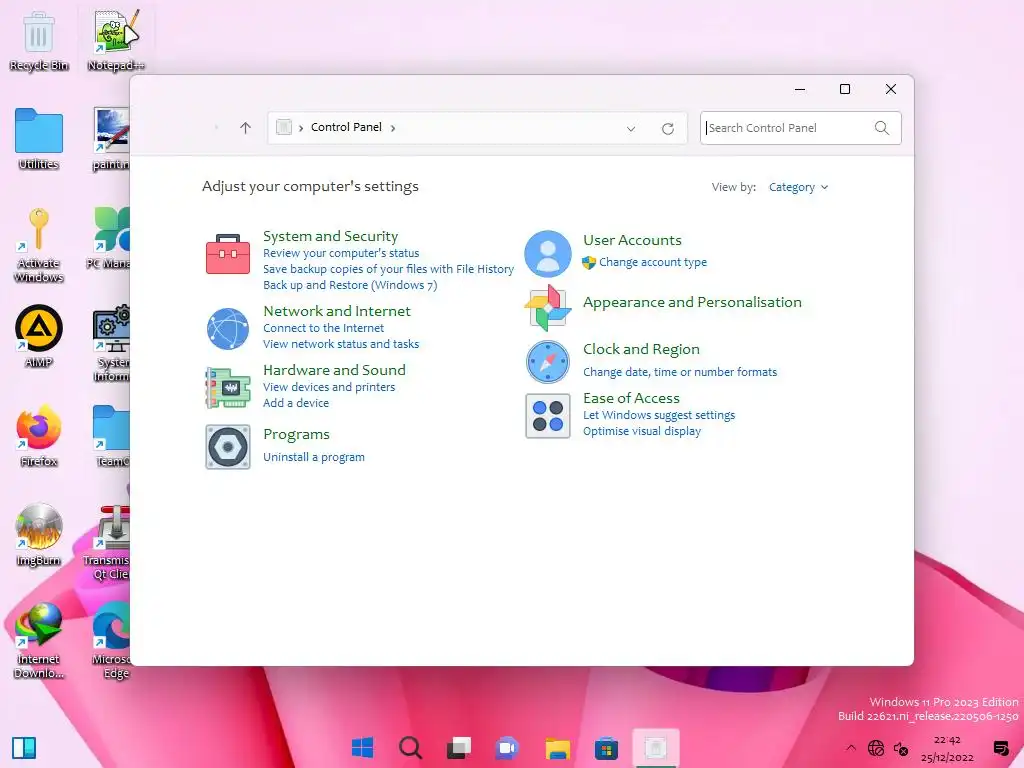Open Programs category heading
The width and height of the screenshot is (1024, 768).
pos(296,434)
